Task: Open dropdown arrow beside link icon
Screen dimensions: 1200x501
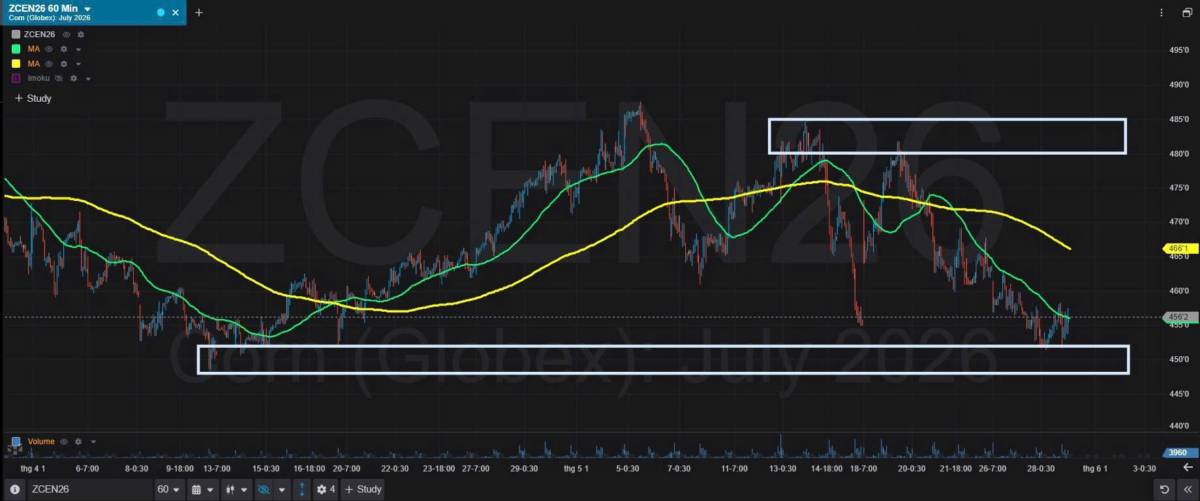Action: (283, 490)
